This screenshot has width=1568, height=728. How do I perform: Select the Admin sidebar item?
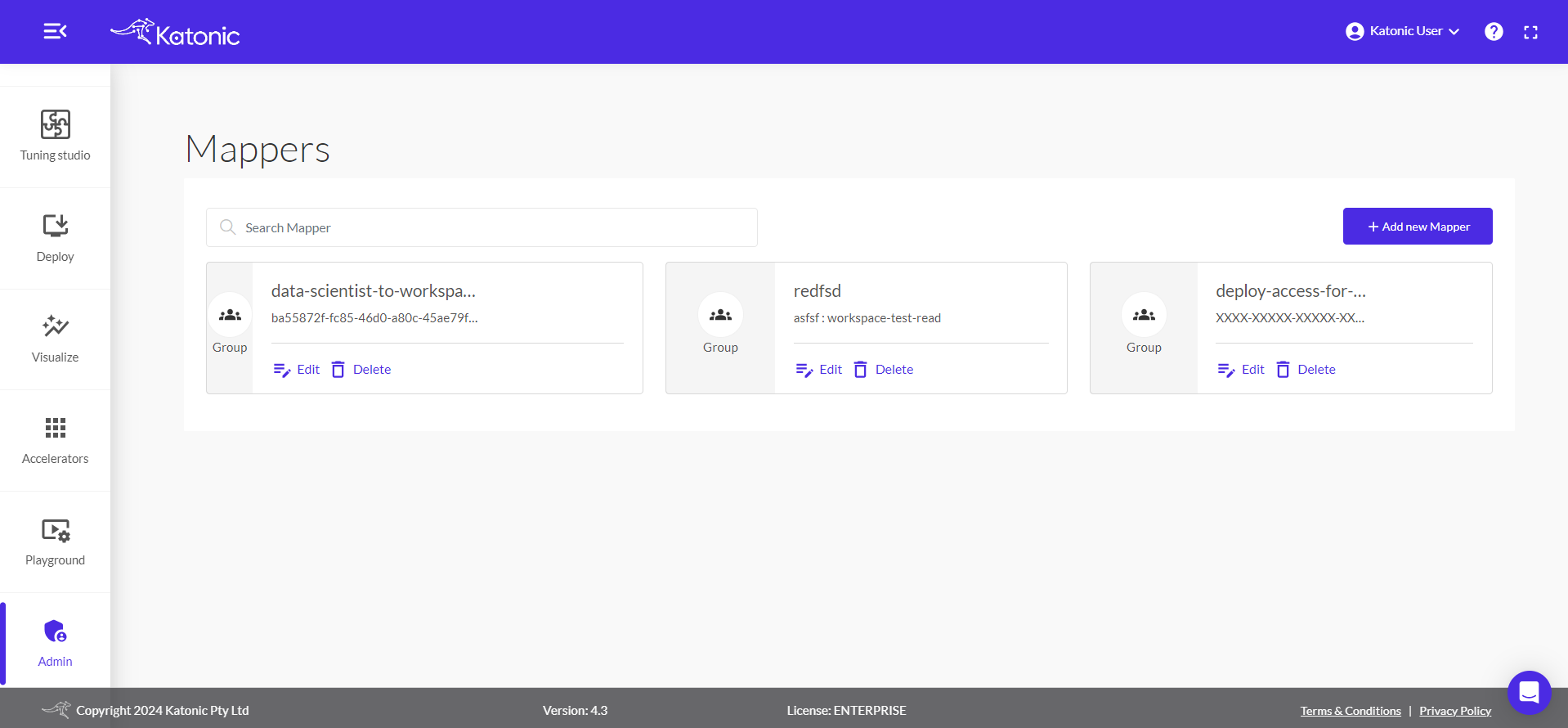coord(56,644)
